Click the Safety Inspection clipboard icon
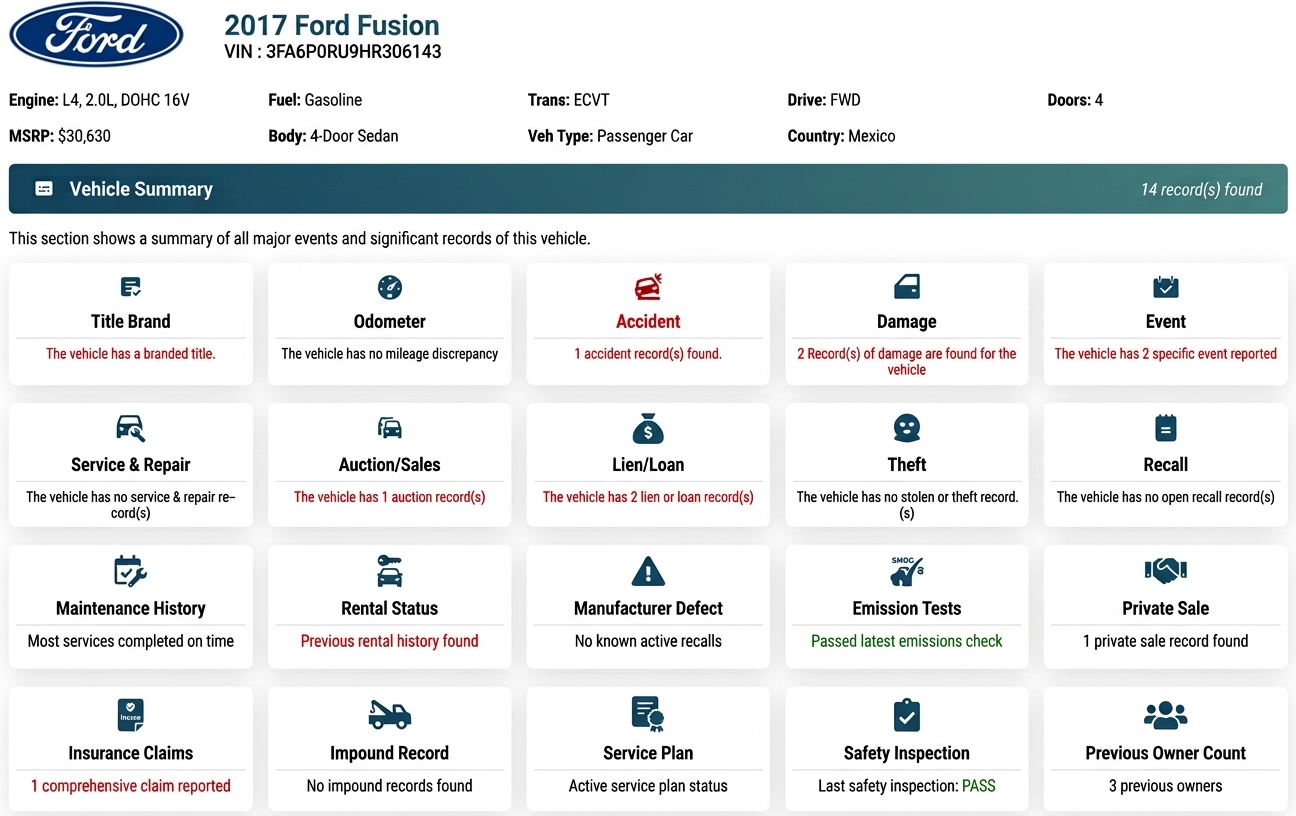The height and width of the screenshot is (816, 1296). pos(907,716)
